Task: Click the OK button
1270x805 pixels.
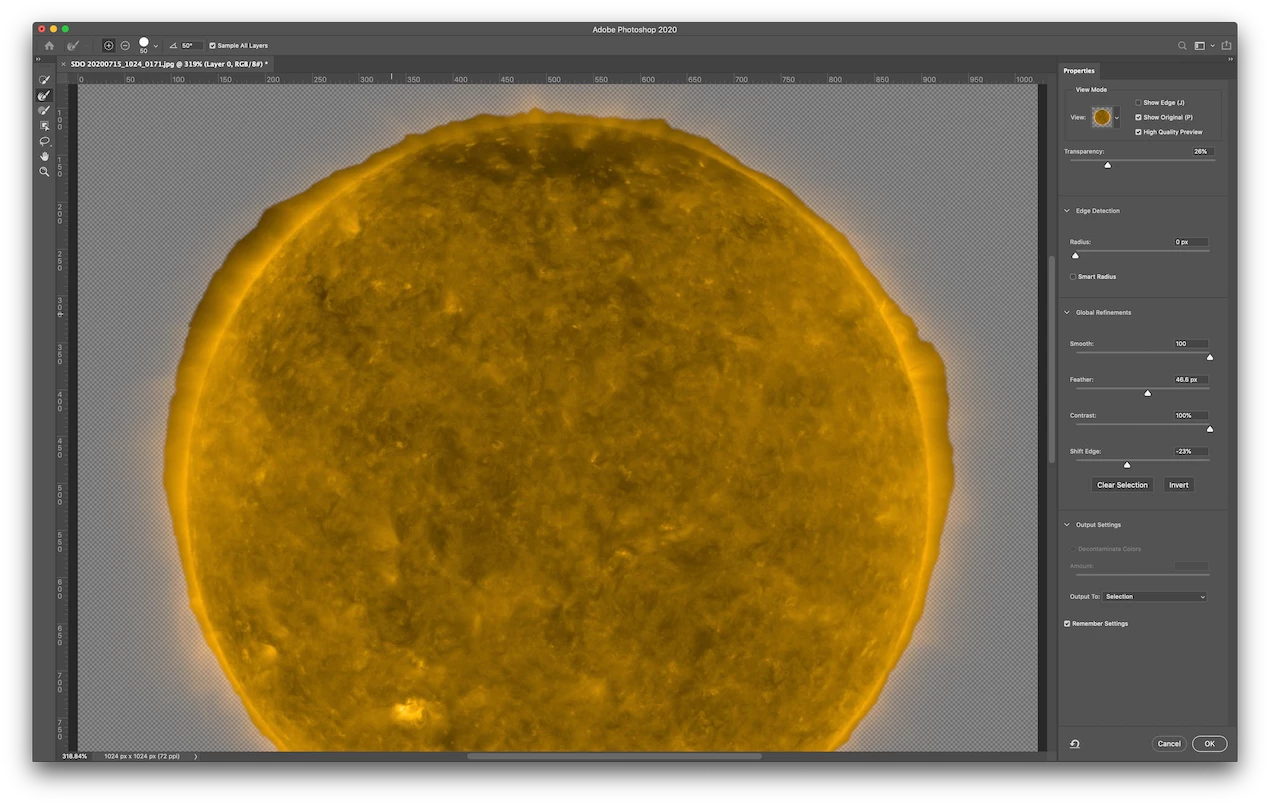Action: (x=1209, y=744)
